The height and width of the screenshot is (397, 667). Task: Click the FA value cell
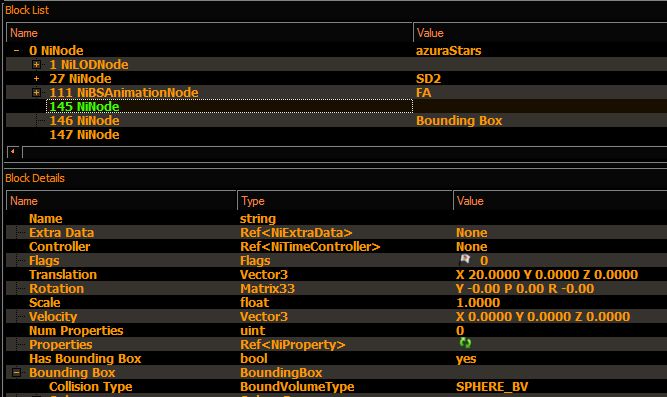[x=423, y=93]
